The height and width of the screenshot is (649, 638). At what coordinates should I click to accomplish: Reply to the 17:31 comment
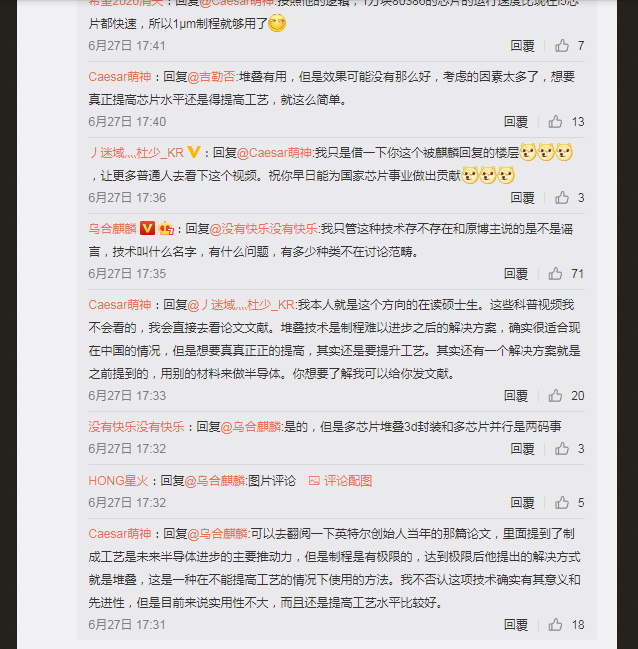point(516,625)
